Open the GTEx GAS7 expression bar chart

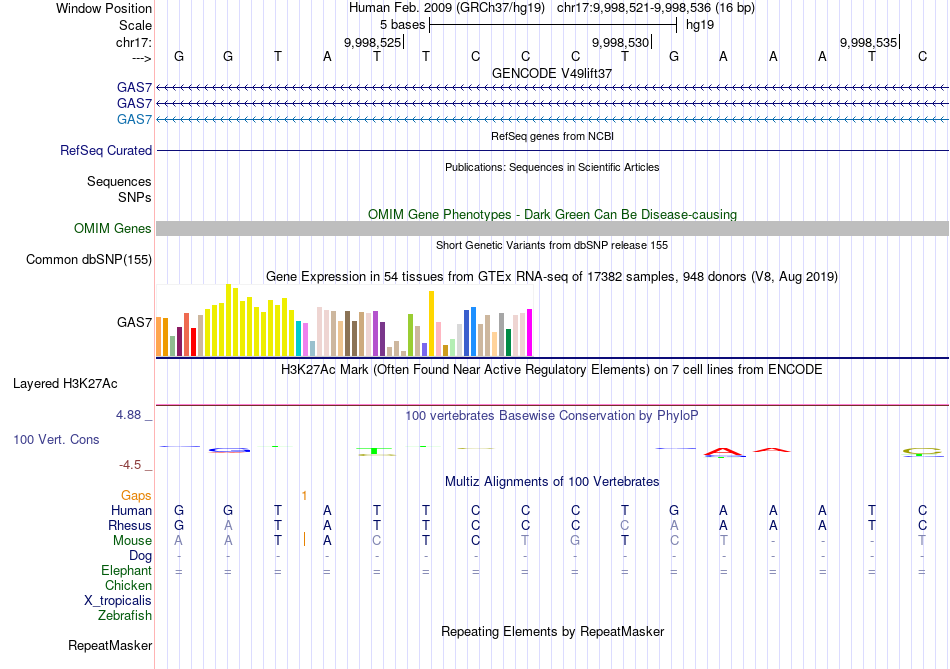[344, 320]
